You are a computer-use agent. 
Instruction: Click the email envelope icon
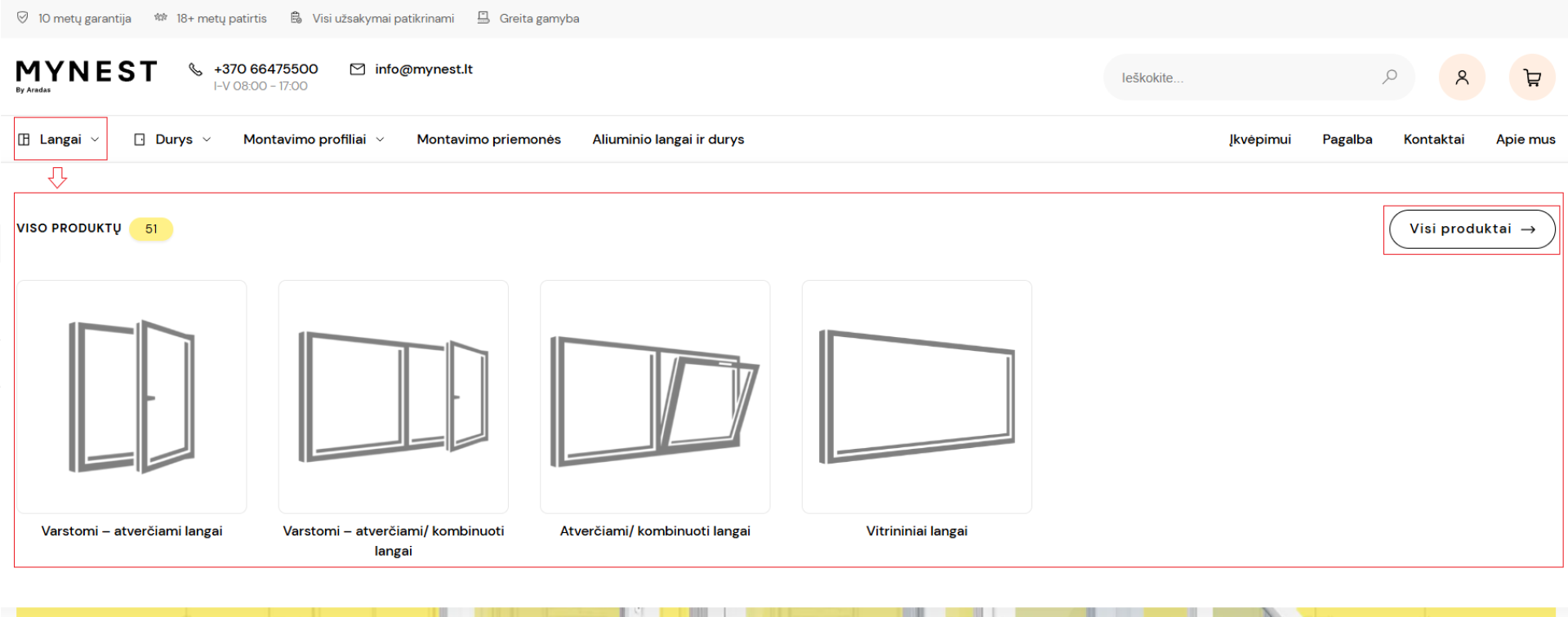pos(357,69)
